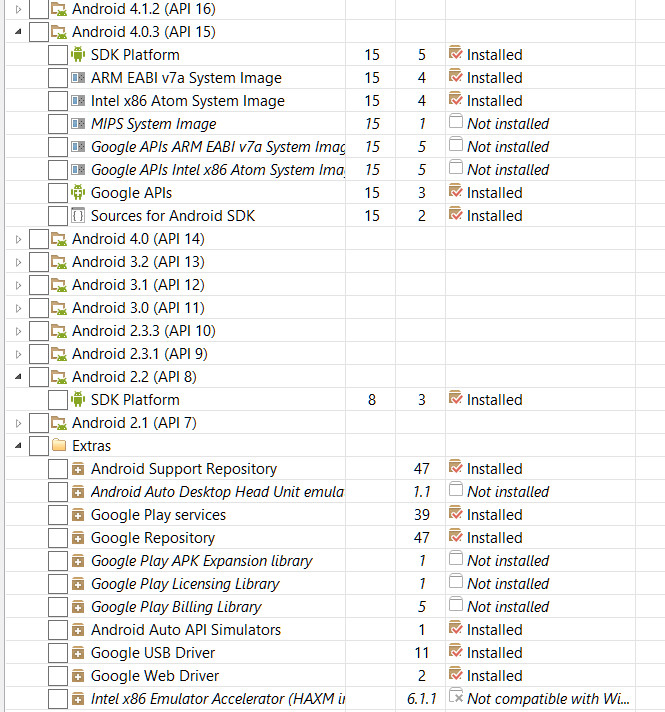665x712 pixels.
Task: Click the Android robot icon for API 15 SDK Platform
Action: [78, 54]
